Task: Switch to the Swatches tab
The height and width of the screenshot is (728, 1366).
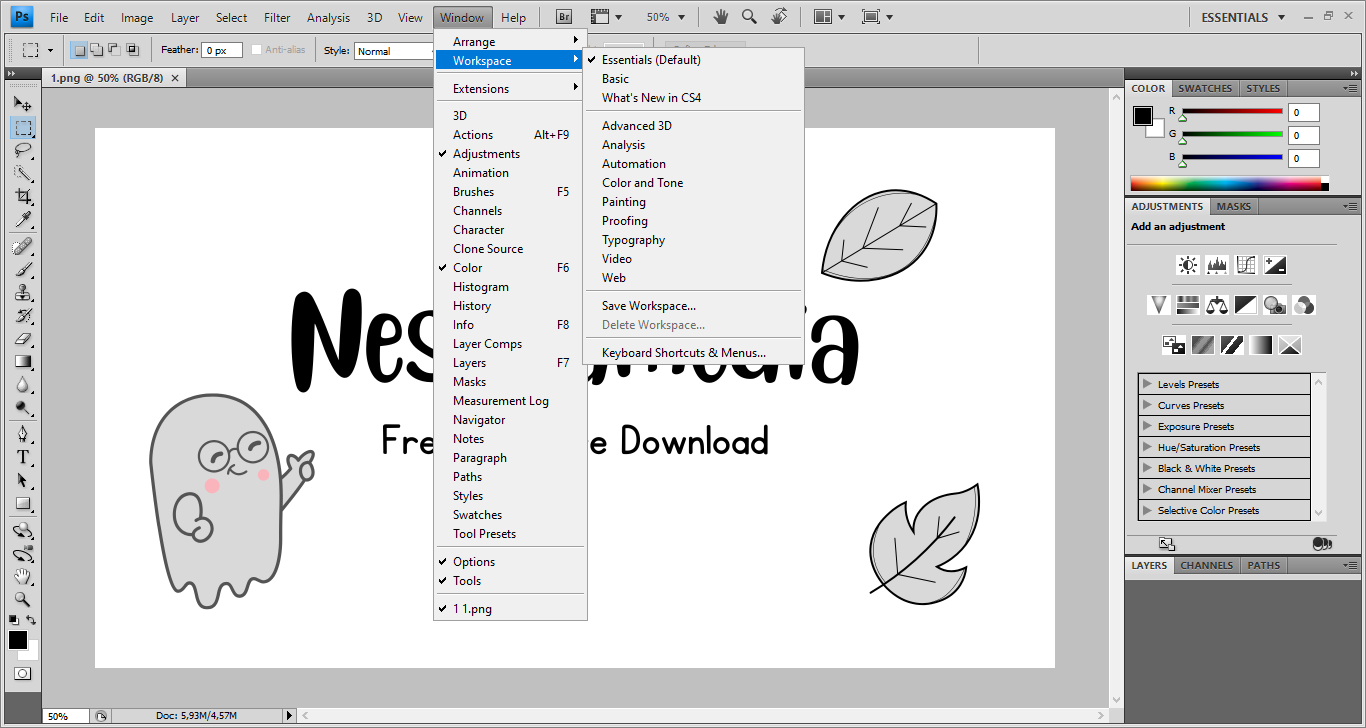Action: click(x=1205, y=88)
